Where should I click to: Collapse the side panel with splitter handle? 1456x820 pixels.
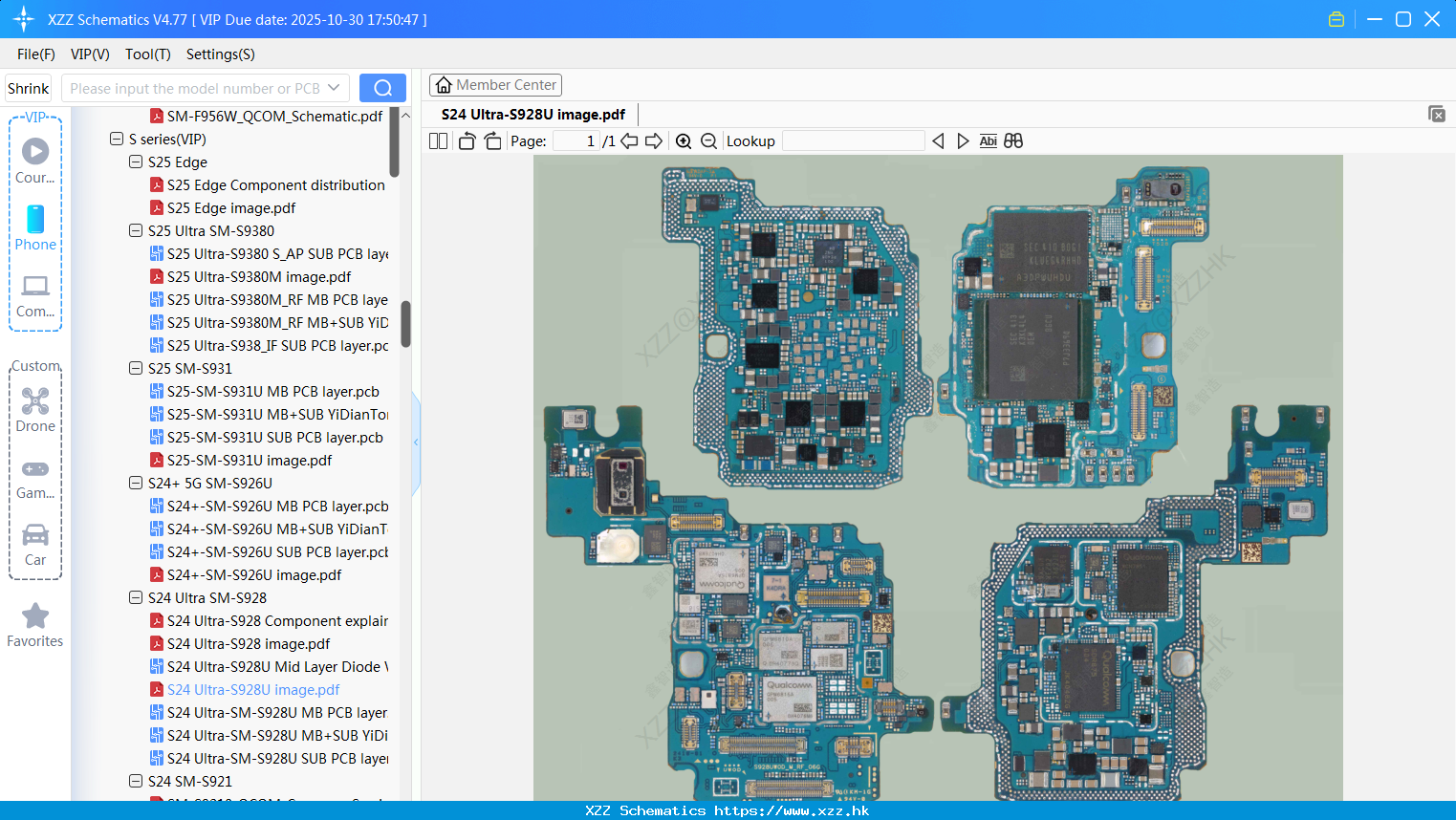coord(416,442)
